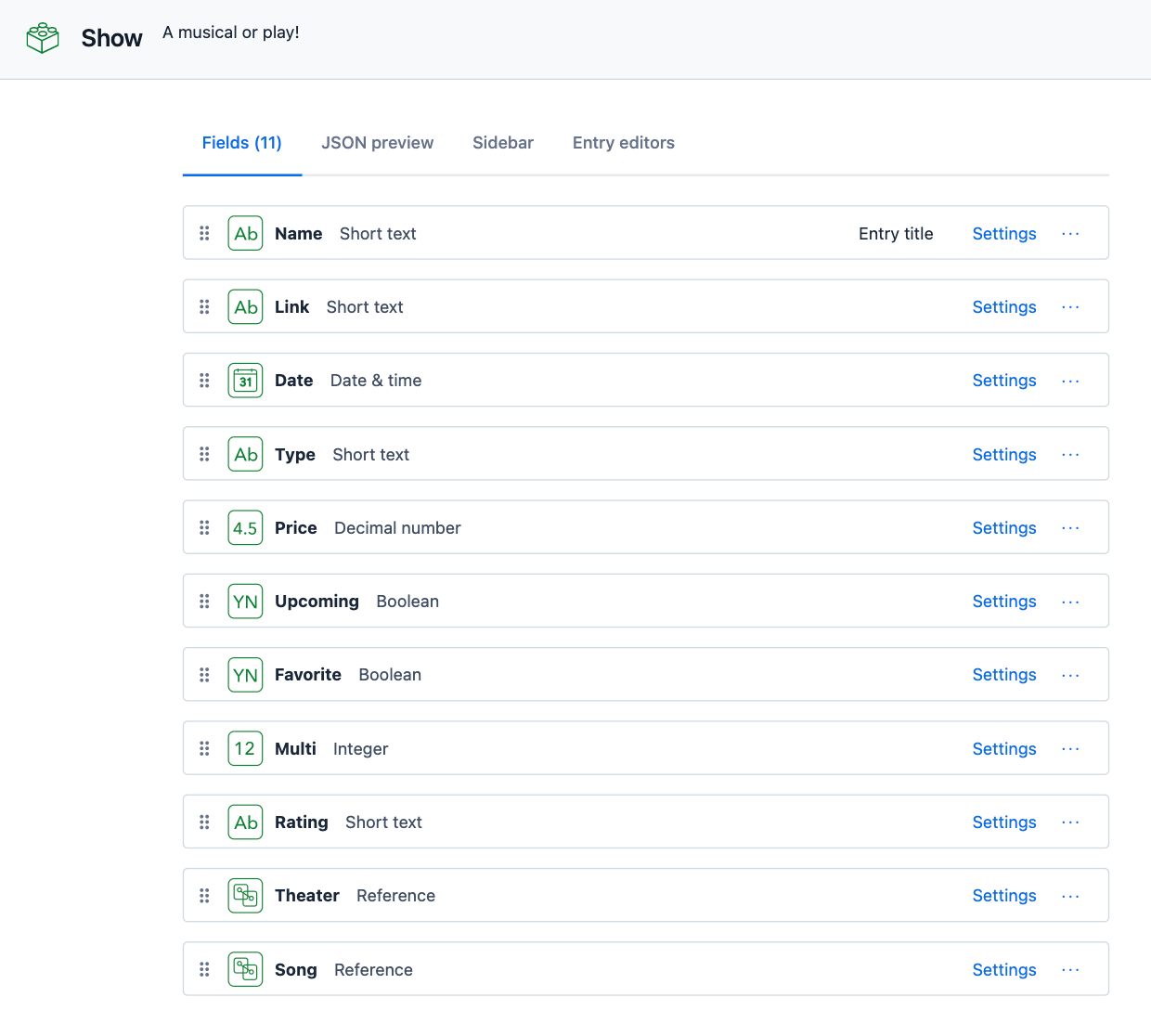
Task: Click the calendar icon on the Date field
Action: point(245,380)
